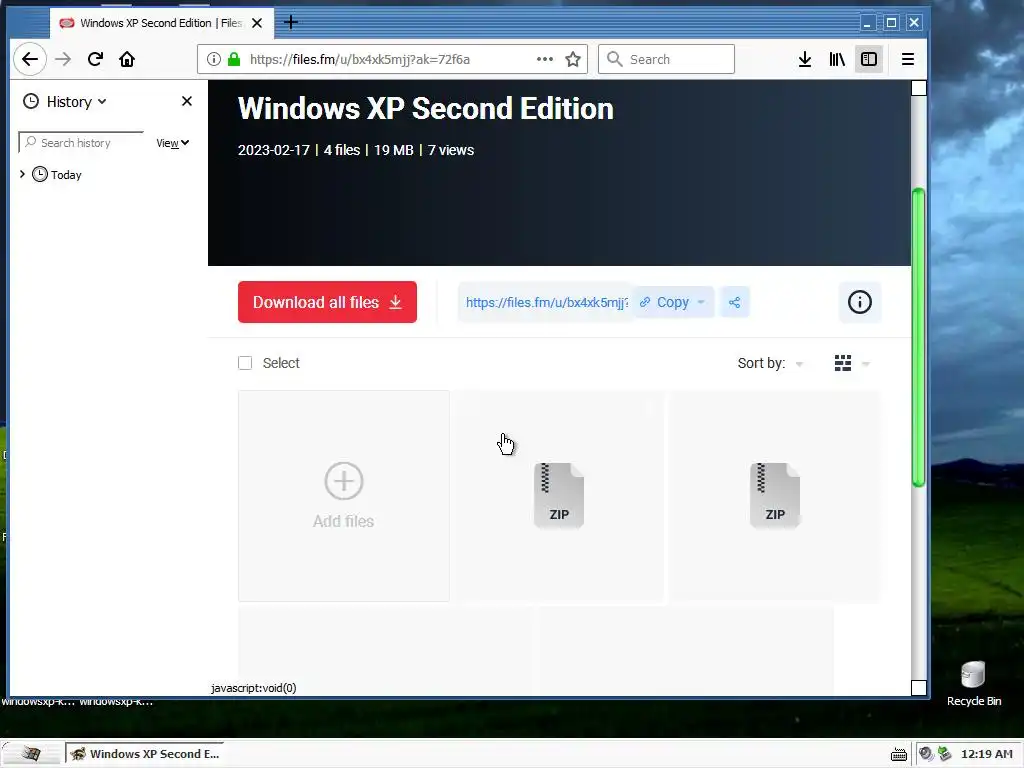Click Download all files button
Viewport: 1024px width, 768px height.
coord(327,302)
